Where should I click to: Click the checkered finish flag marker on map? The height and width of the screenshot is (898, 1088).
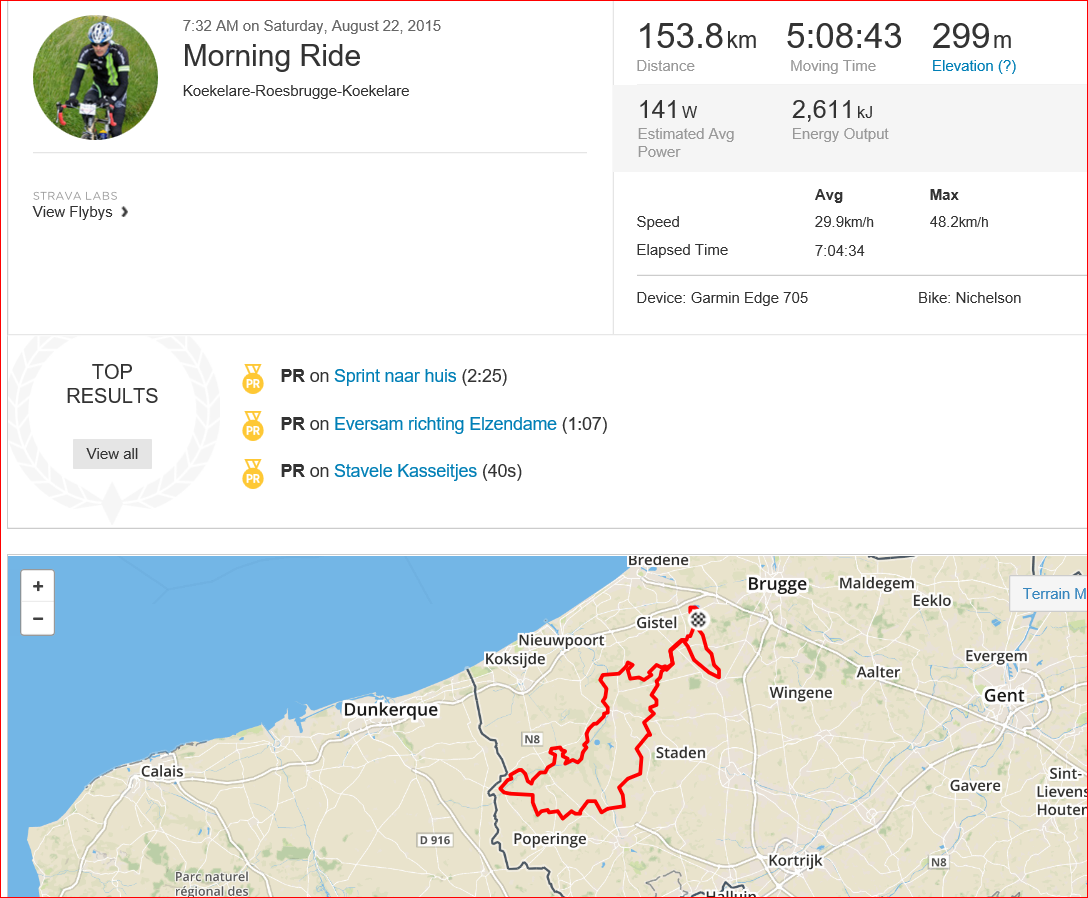pyautogui.click(x=698, y=619)
